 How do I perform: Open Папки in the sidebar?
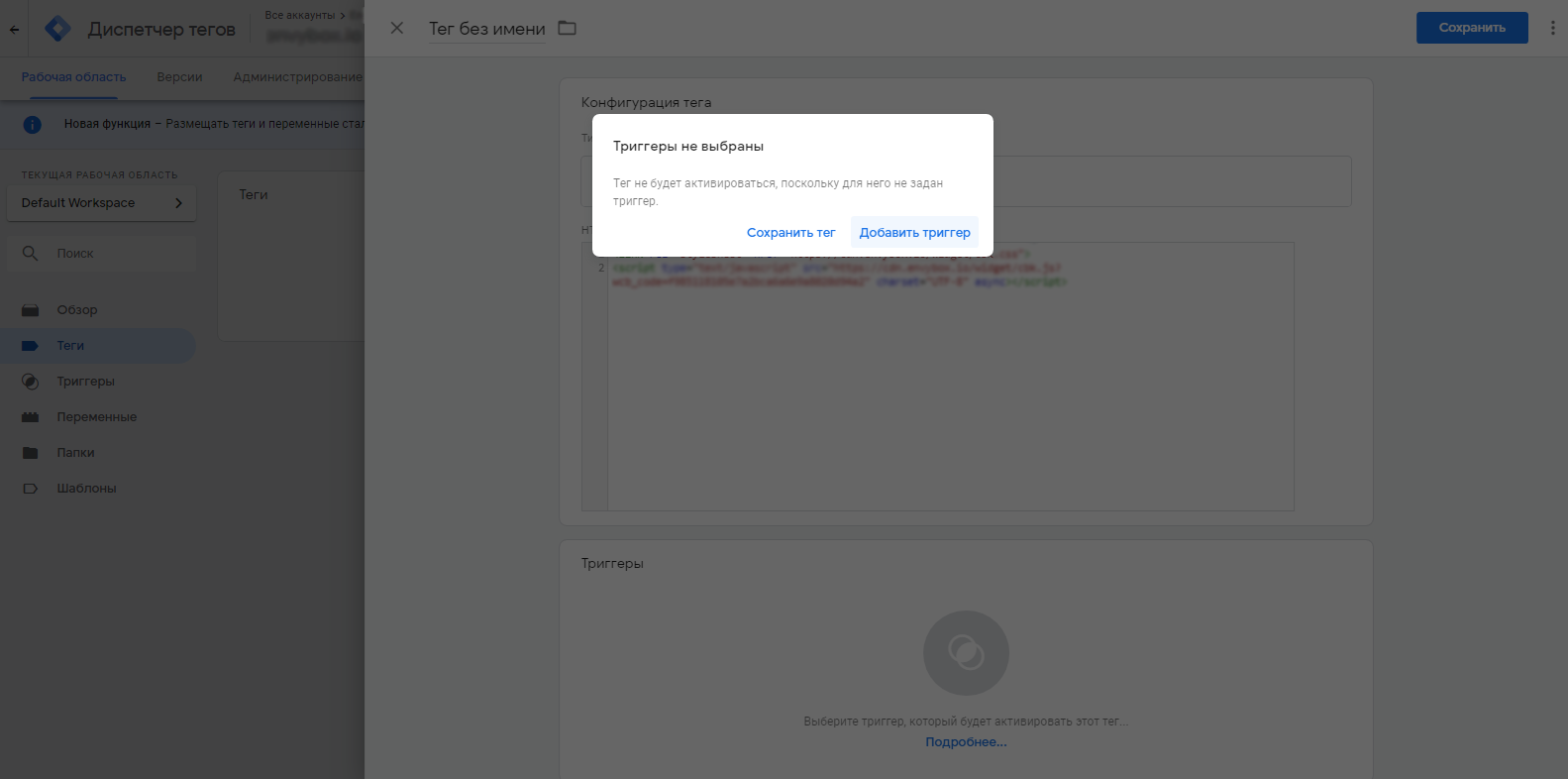coord(75,453)
